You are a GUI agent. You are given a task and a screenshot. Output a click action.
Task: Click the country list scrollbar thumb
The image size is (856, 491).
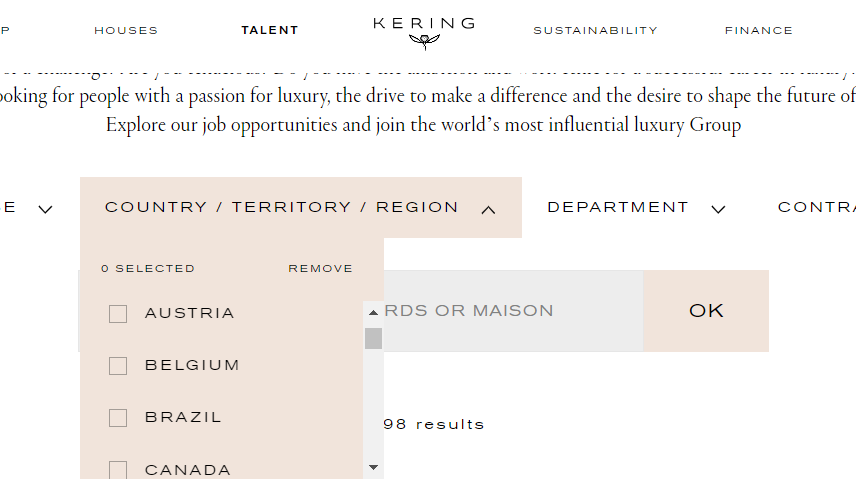(373, 339)
